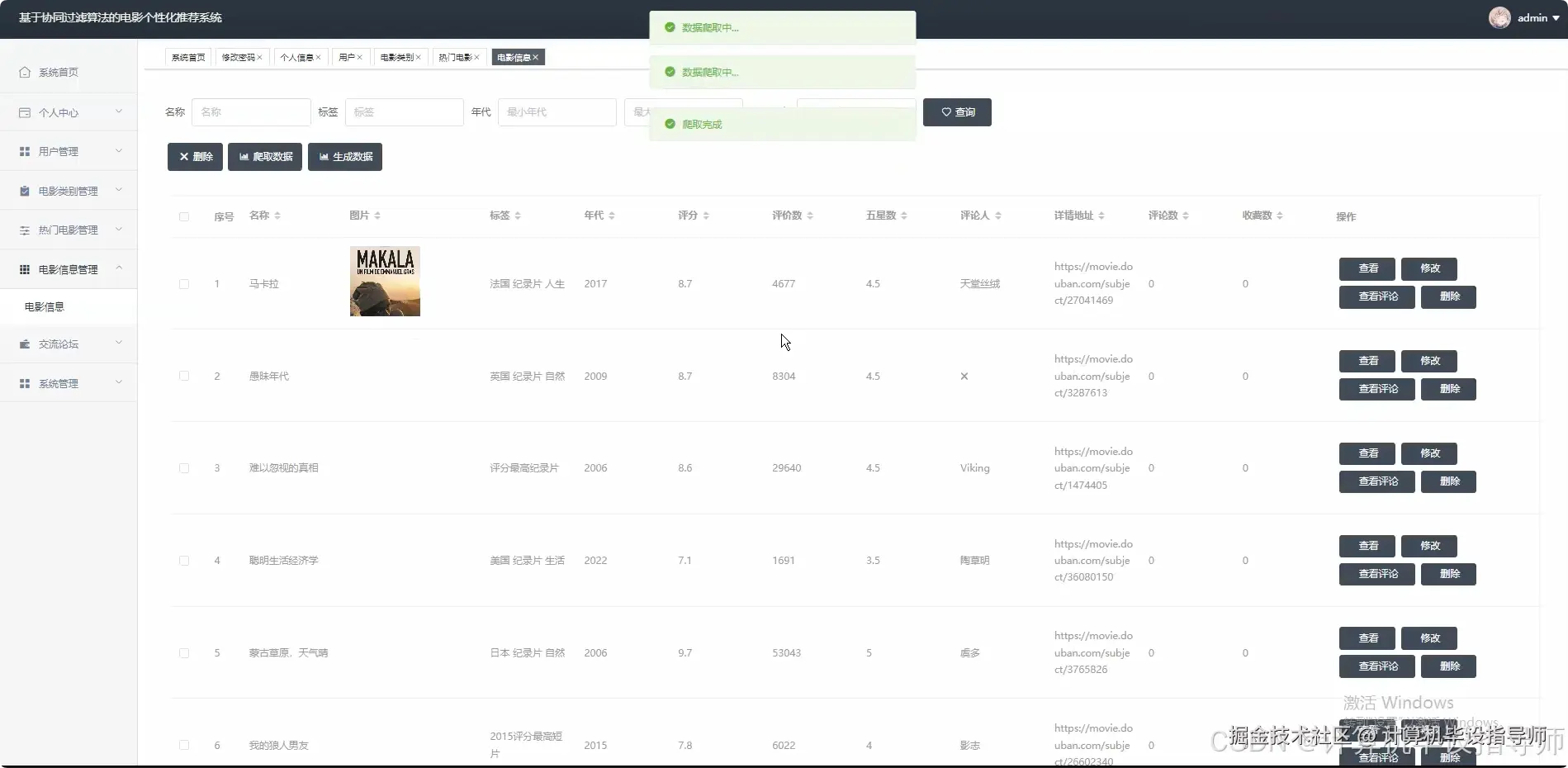Sort the table by 评分 column arrows
This screenshot has width=1568, height=768.
coord(706,216)
